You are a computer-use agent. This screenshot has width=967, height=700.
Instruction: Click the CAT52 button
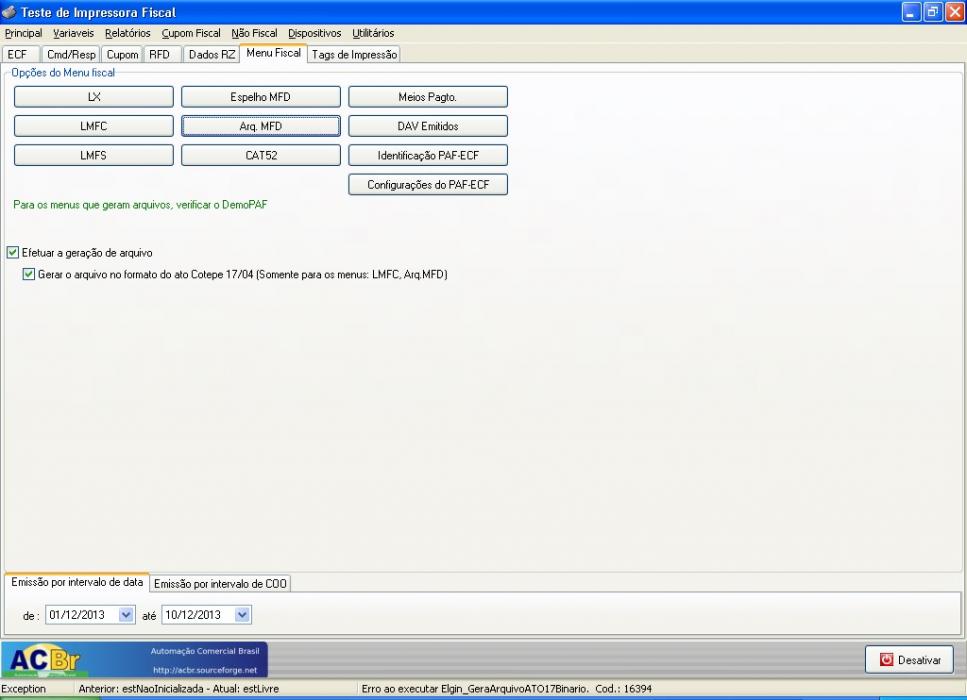[261, 155]
